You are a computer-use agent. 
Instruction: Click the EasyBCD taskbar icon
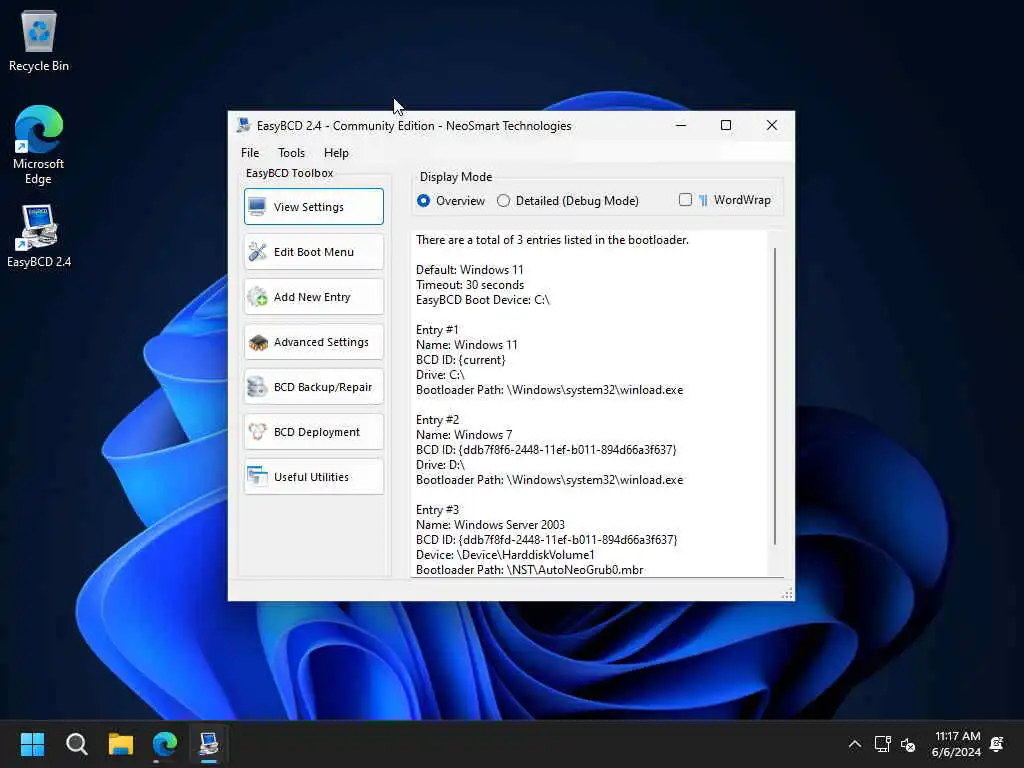[209, 744]
